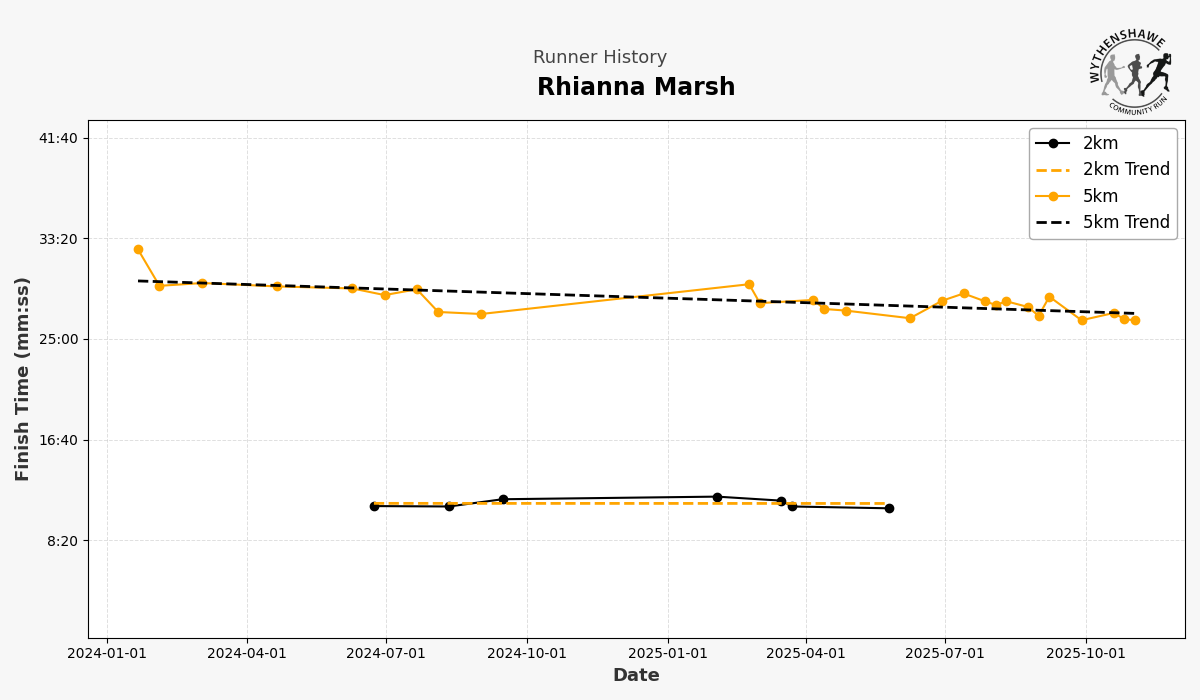Click the 16:40 y-axis tick label
The image size is (1200, 700).
pyautogui.click(x=58, y=440)
